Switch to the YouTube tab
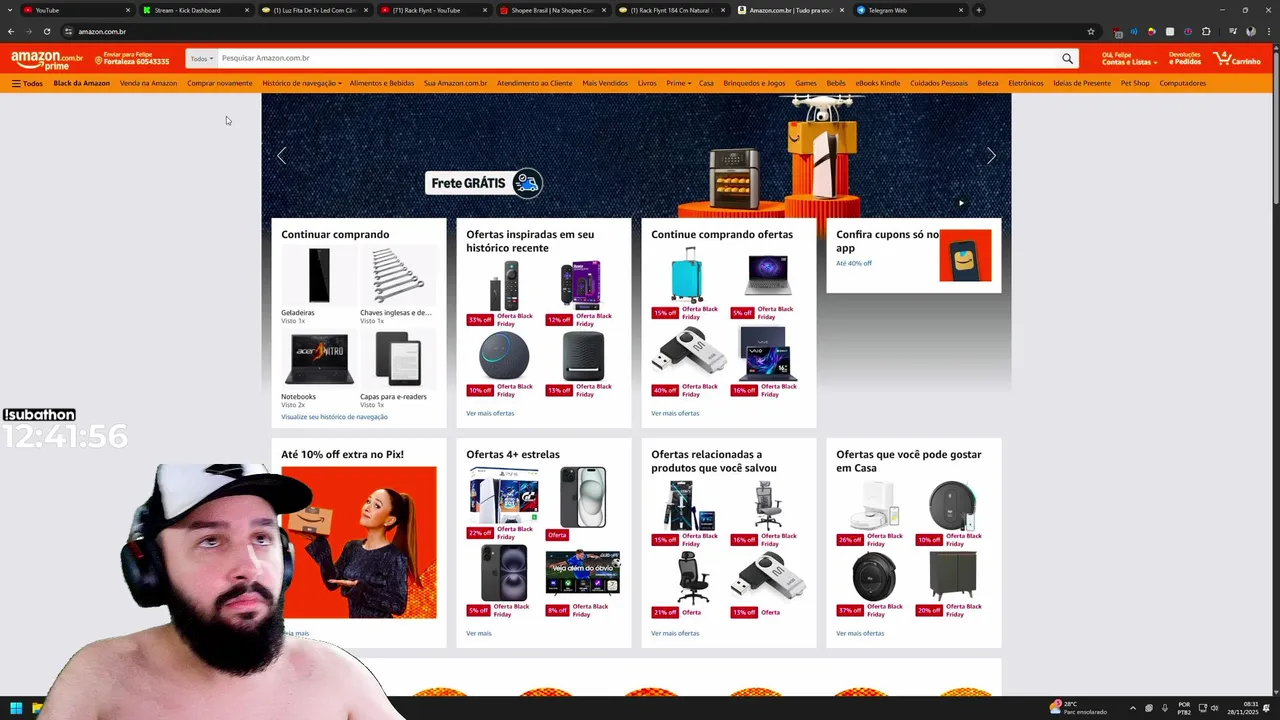The height and width of the screenshot is (720, 1280). [75, 10]
